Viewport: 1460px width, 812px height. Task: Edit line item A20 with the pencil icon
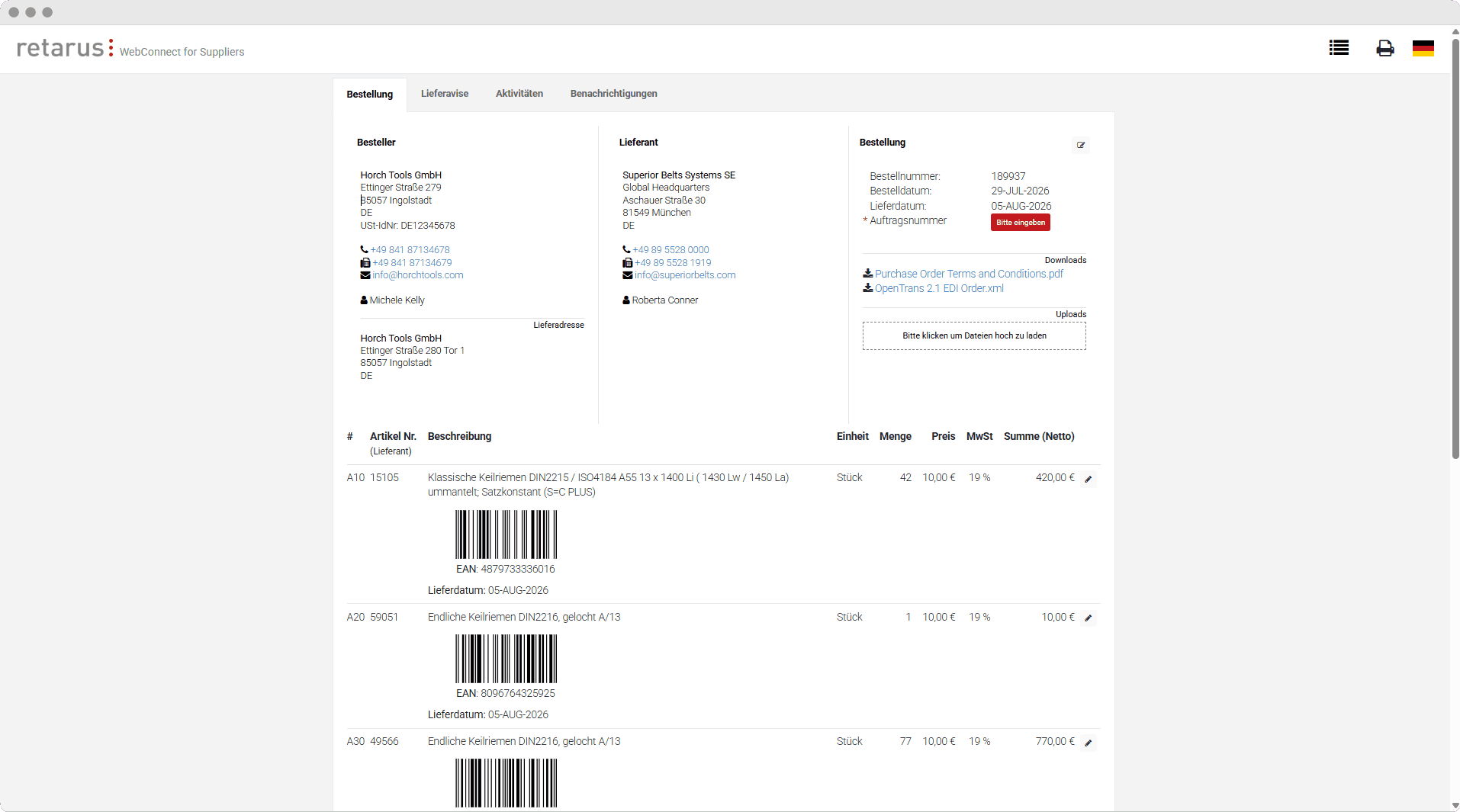[x=1089, y=618]
